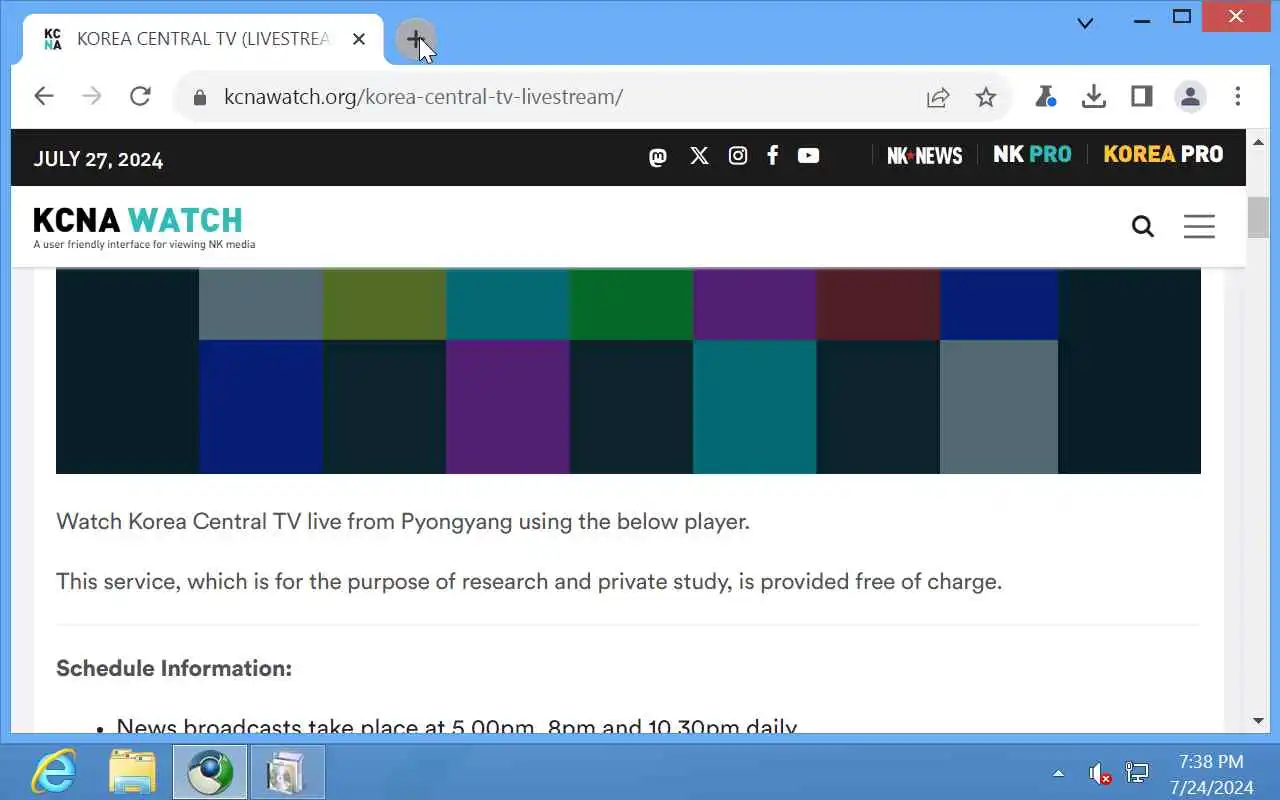1280x800 pixels.
Task: Open KCNA Watch Instagram page
Action: [738, 155]
